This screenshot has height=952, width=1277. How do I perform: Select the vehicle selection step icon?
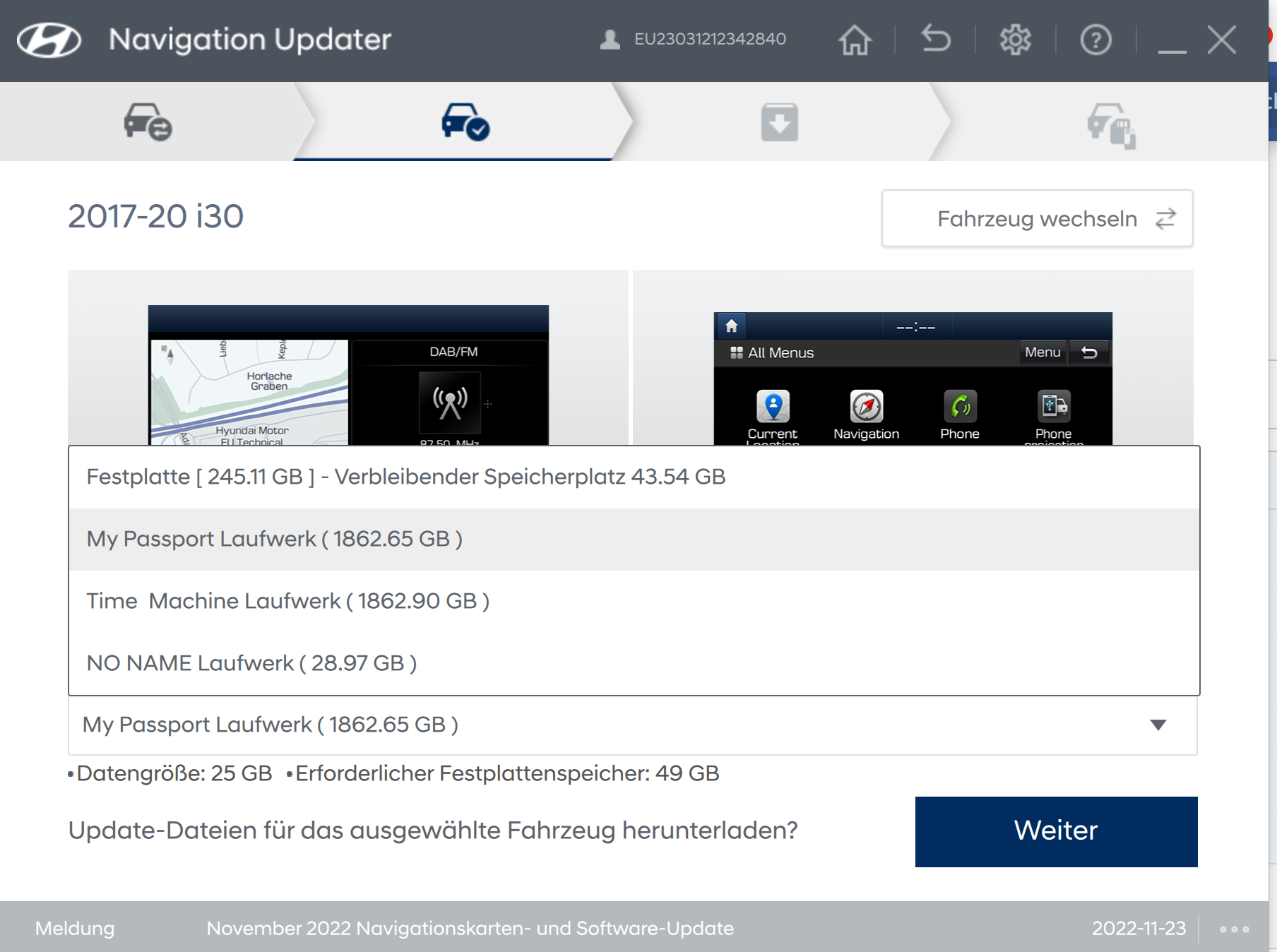[x=148, y=121]
